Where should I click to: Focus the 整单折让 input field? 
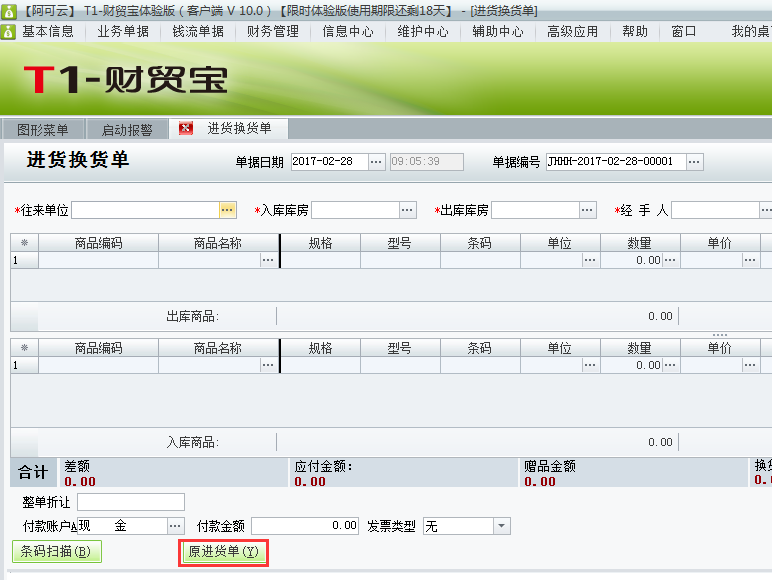pos(131,502)
